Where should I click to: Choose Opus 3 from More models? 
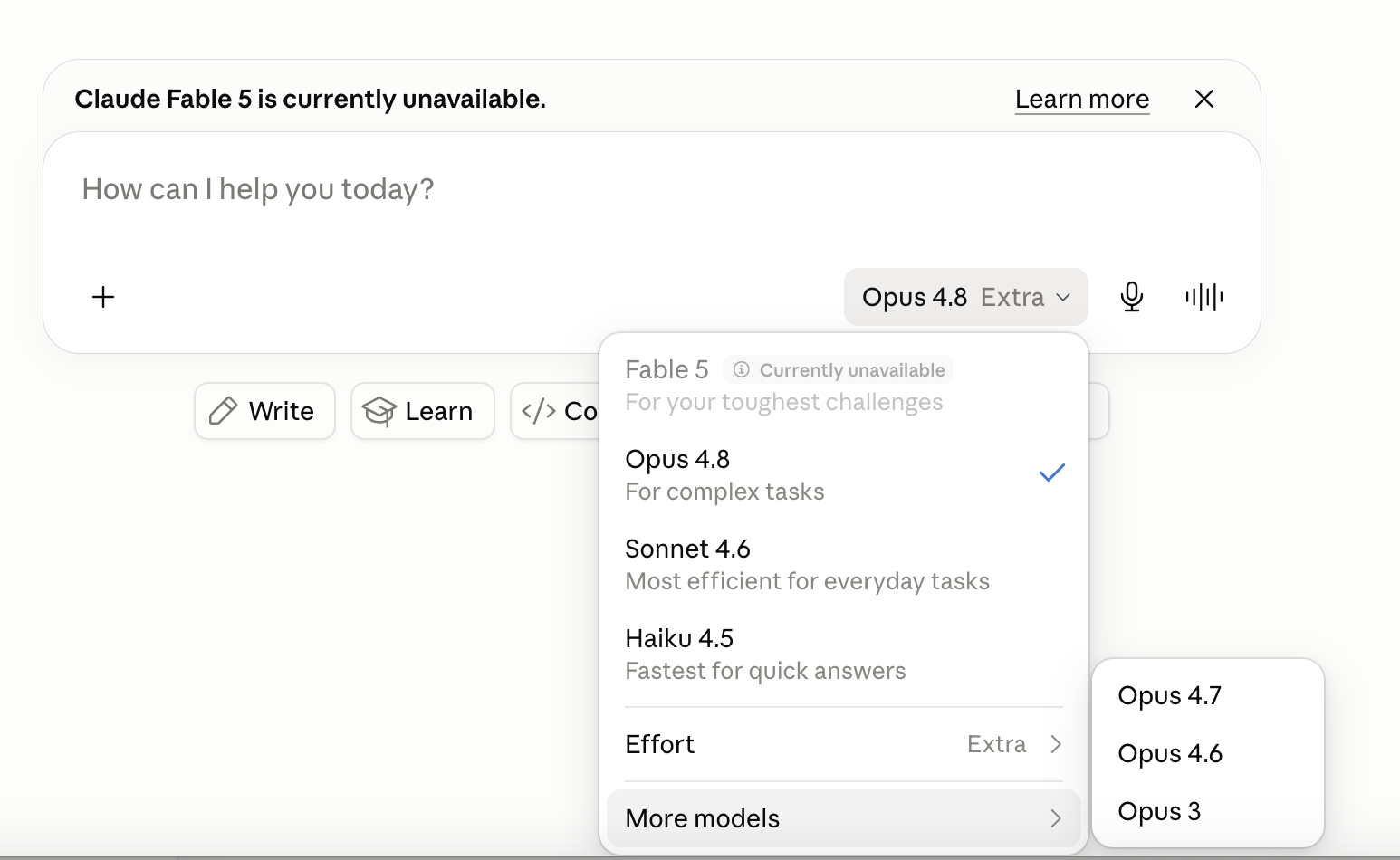(1208, 811)
